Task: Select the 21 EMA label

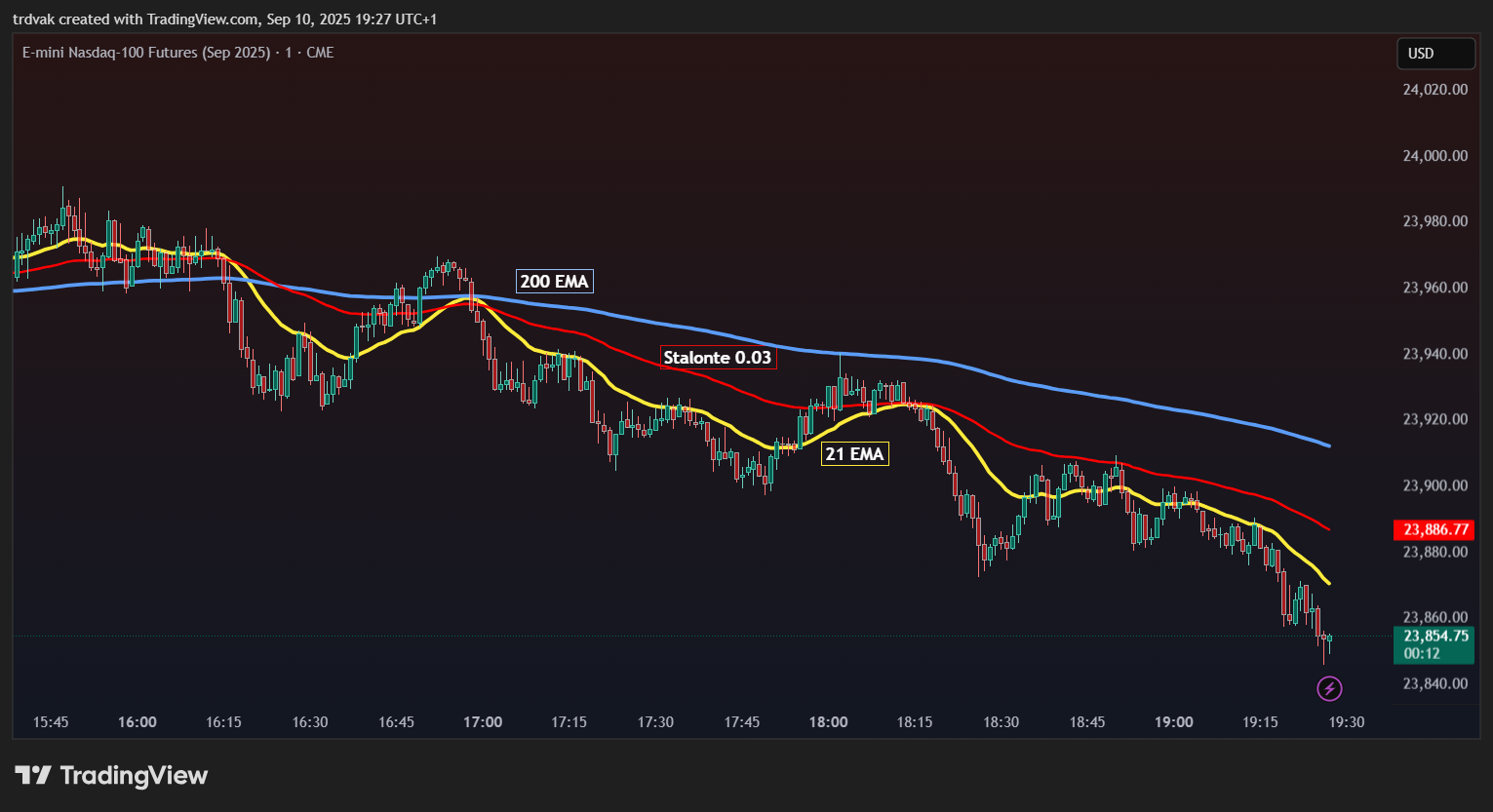Action: (854, 453)
